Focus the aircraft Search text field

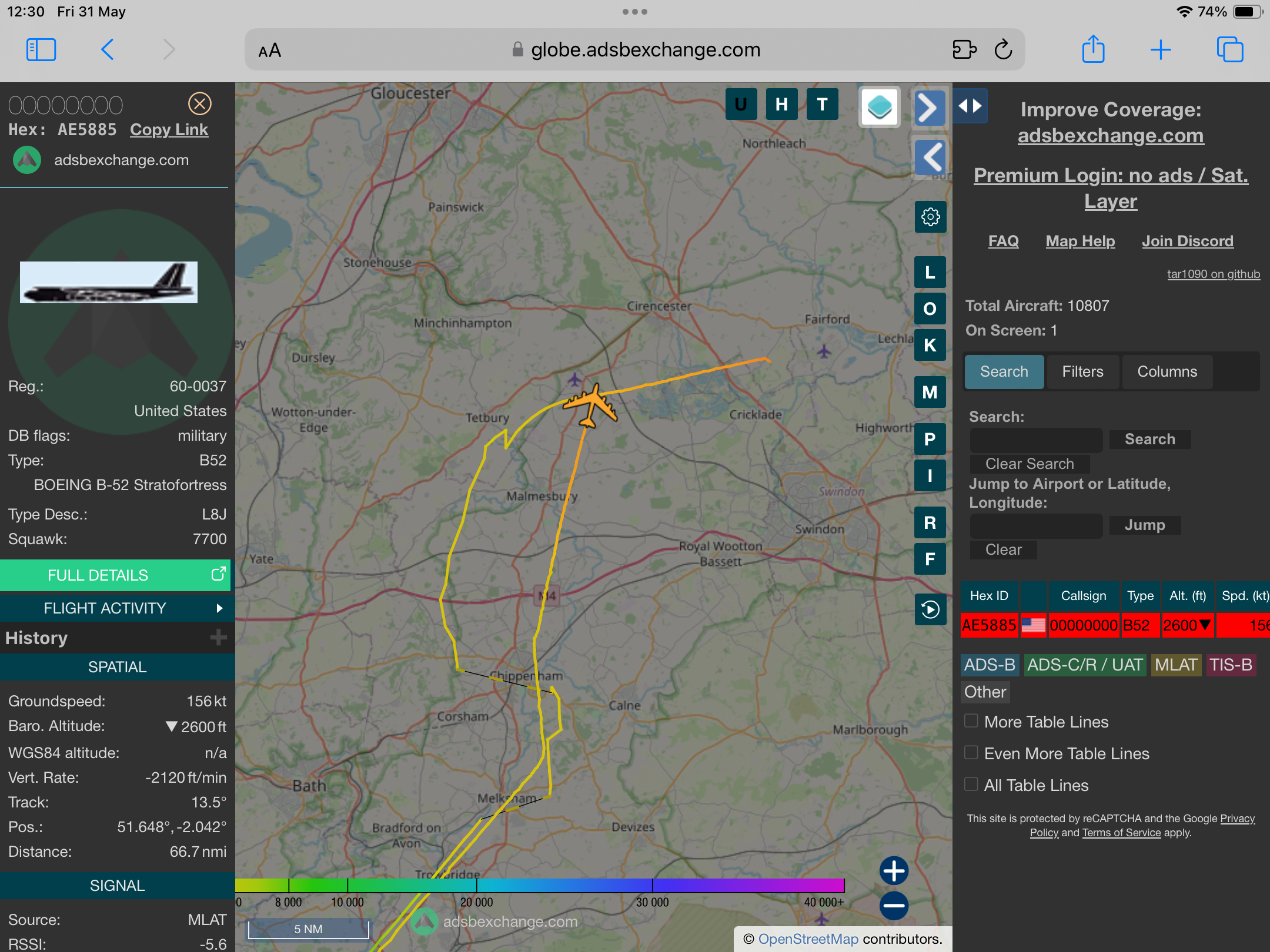(1036, 440)
